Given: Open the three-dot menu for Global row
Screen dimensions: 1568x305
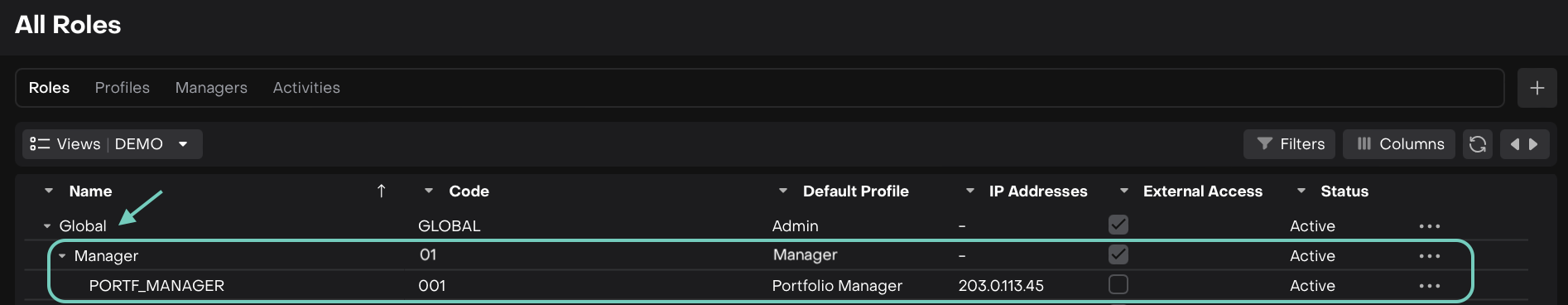Looking at the screenshot, I should coord(1430,226).
